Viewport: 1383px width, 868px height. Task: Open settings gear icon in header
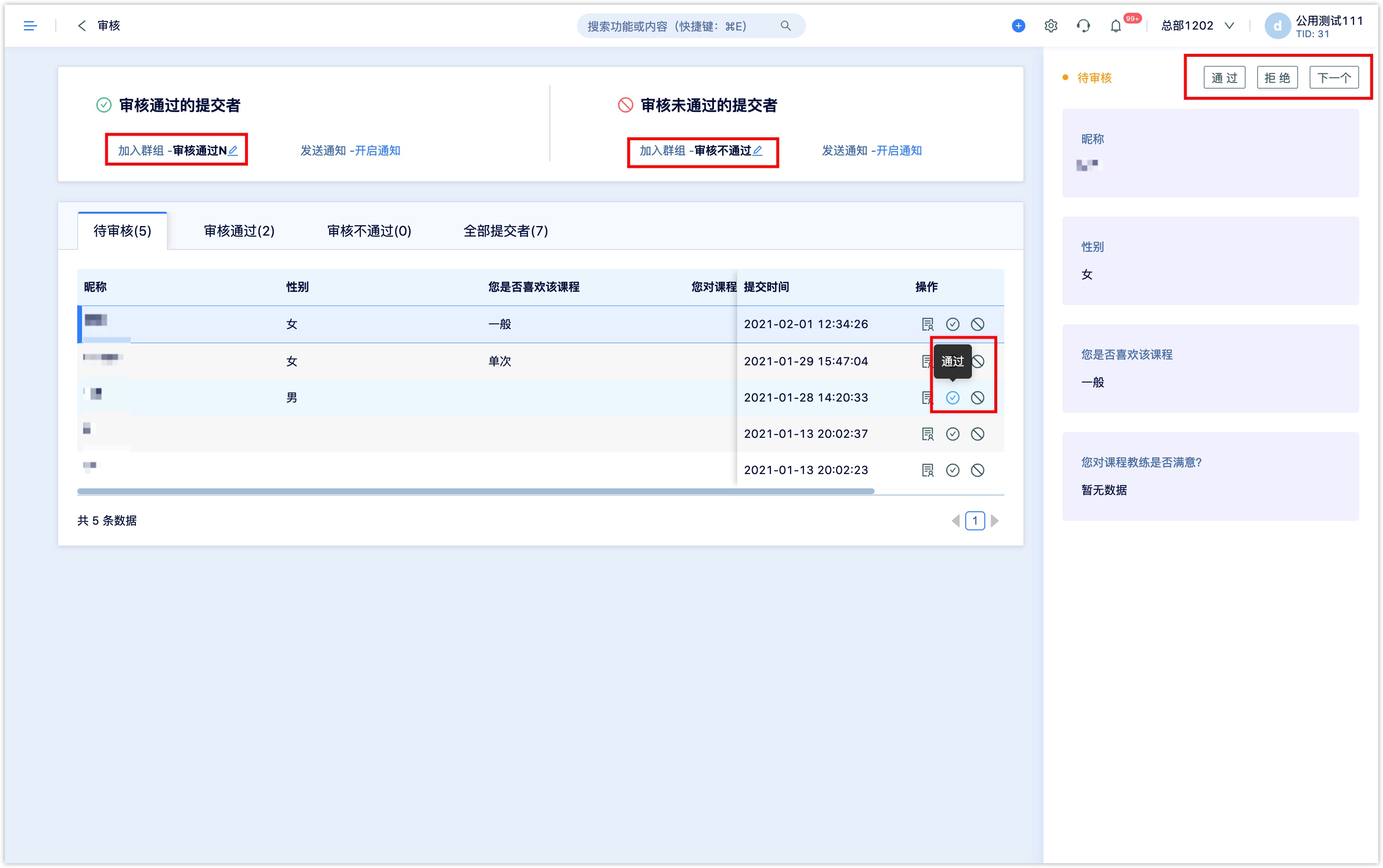coord(1050,26)
